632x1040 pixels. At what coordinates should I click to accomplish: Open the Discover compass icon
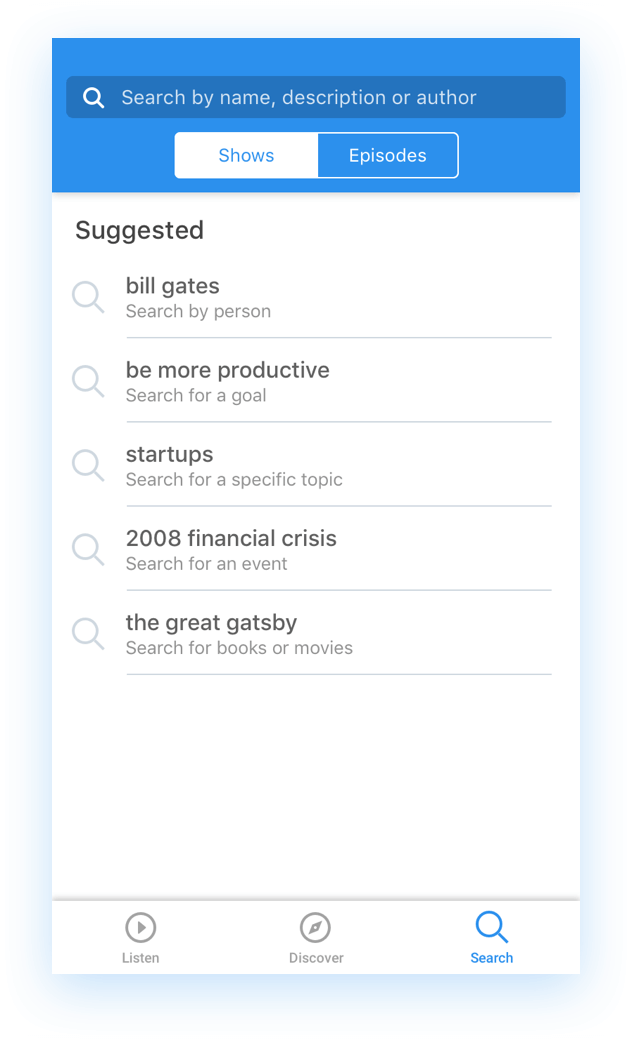[315, 928]
